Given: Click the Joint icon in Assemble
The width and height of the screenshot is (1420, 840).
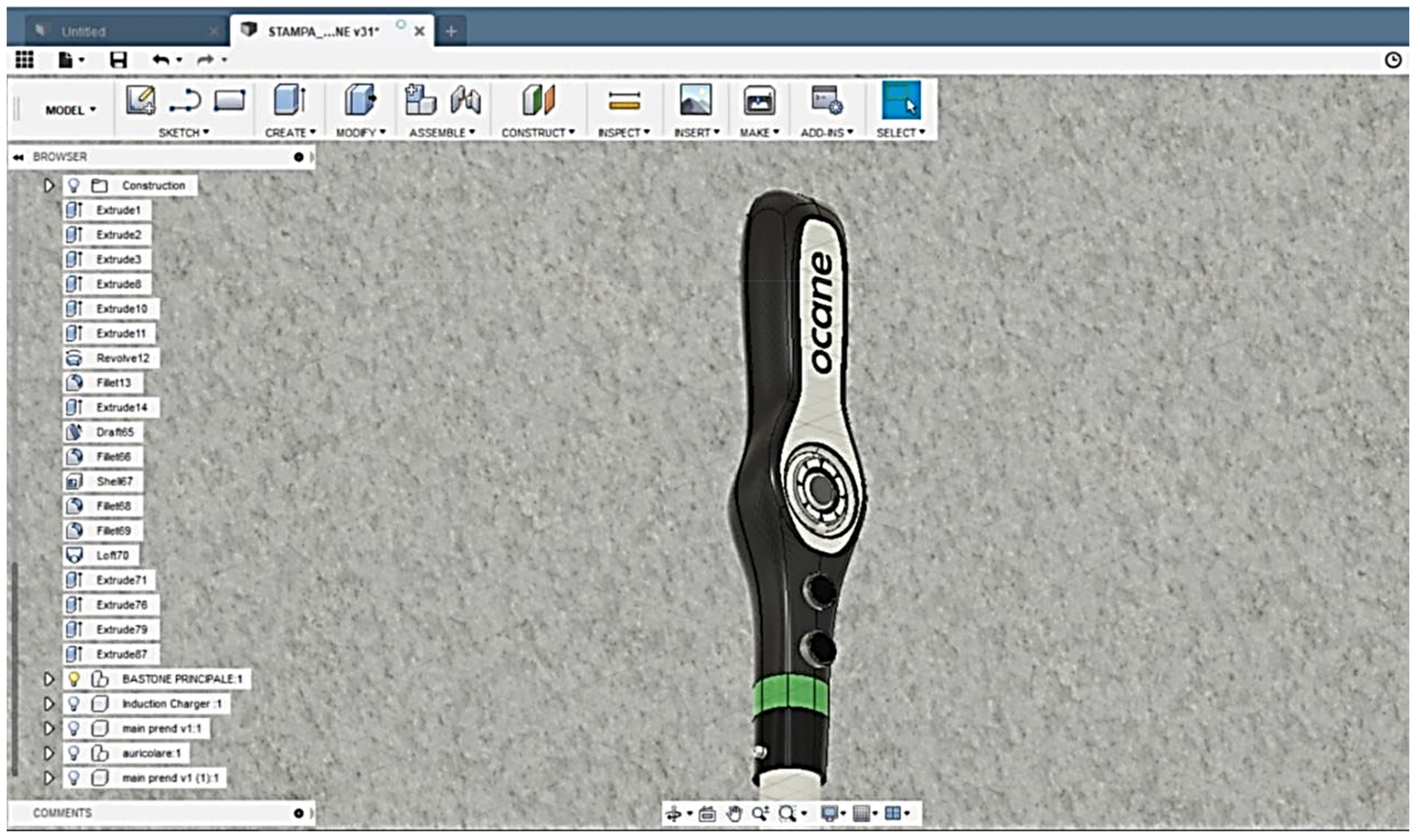Looking at the screenshot, I should (x=465, y=101).
